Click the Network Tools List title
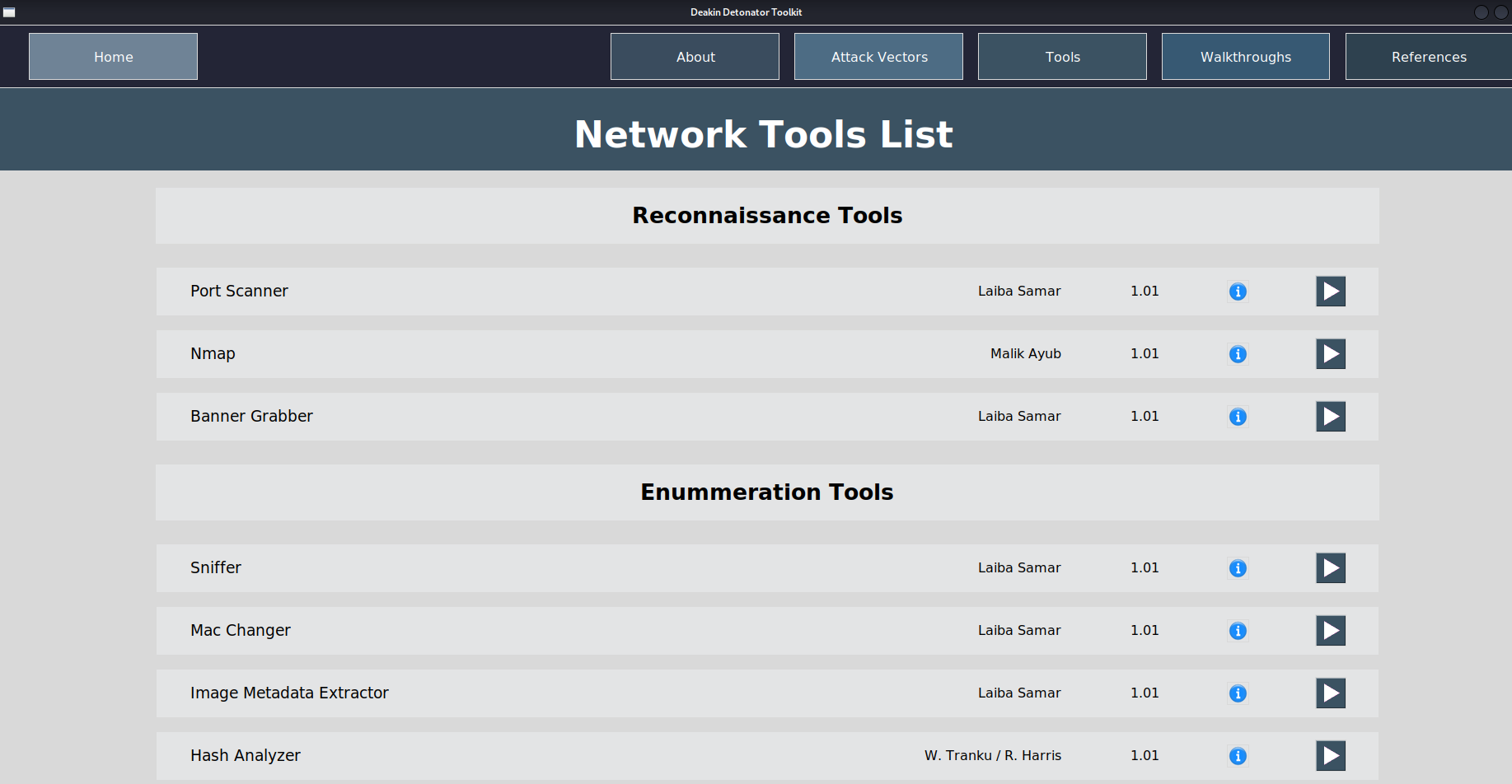1512x784 pixels. point(764,134)
